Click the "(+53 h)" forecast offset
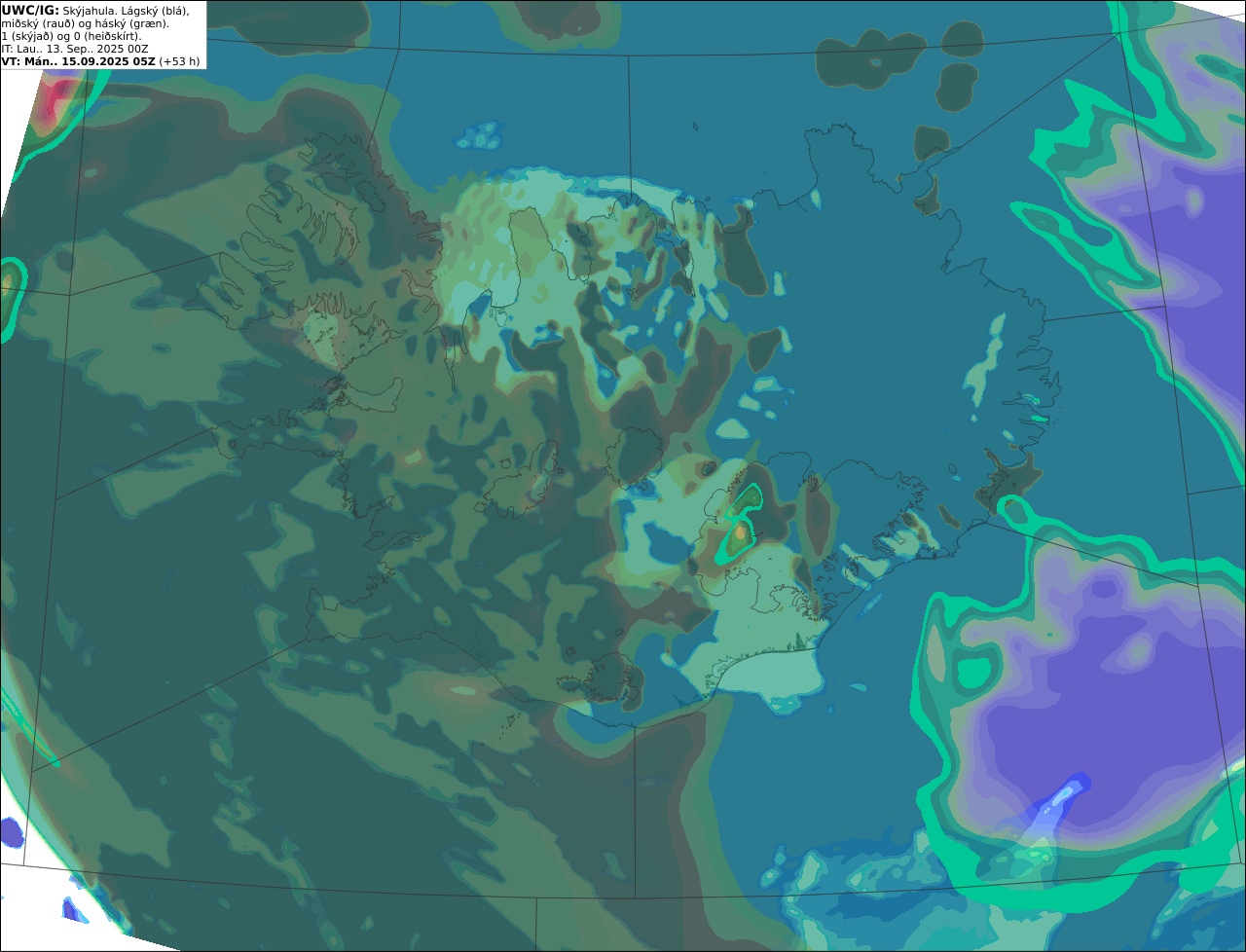Screen dimensions: 1246x952 pos(180,60)
